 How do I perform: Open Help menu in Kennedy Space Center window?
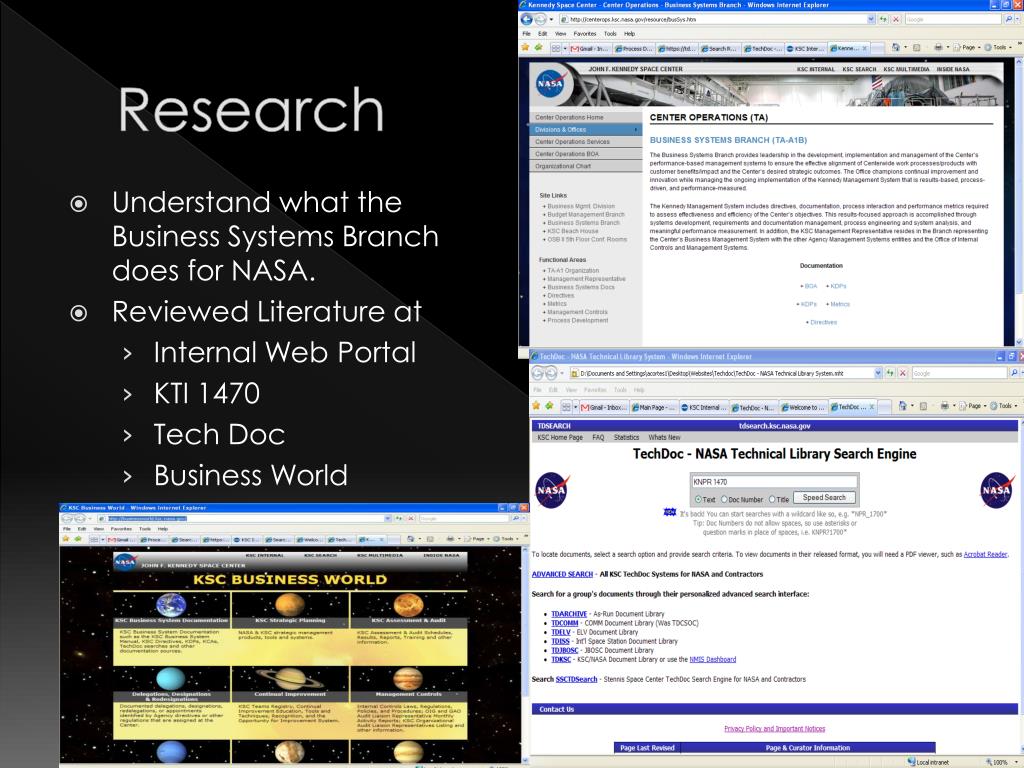[629, 33]
